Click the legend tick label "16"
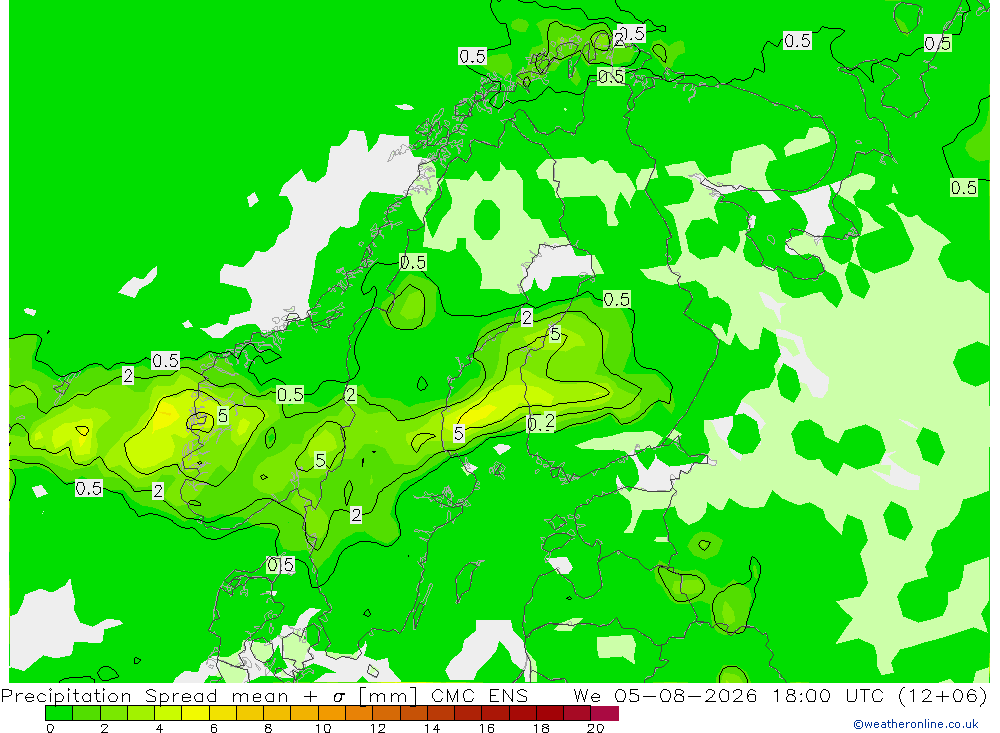1000x733 pixels. (487, 728)
